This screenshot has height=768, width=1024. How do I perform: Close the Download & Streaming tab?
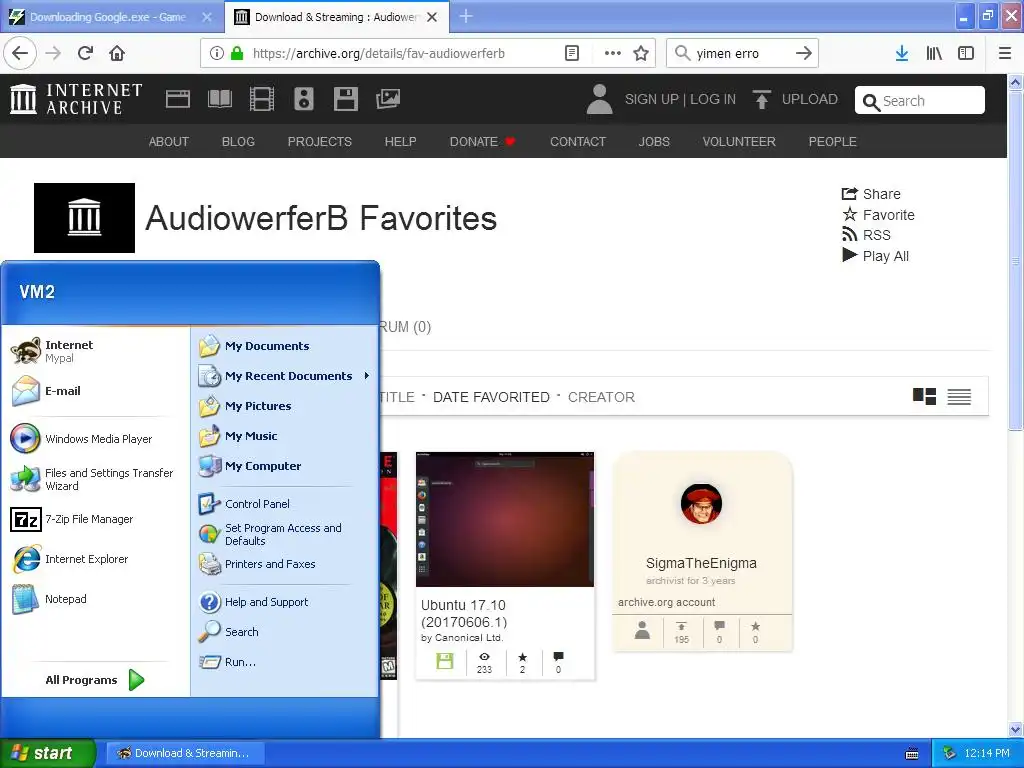pyautogui.click(x=432, y=17)
